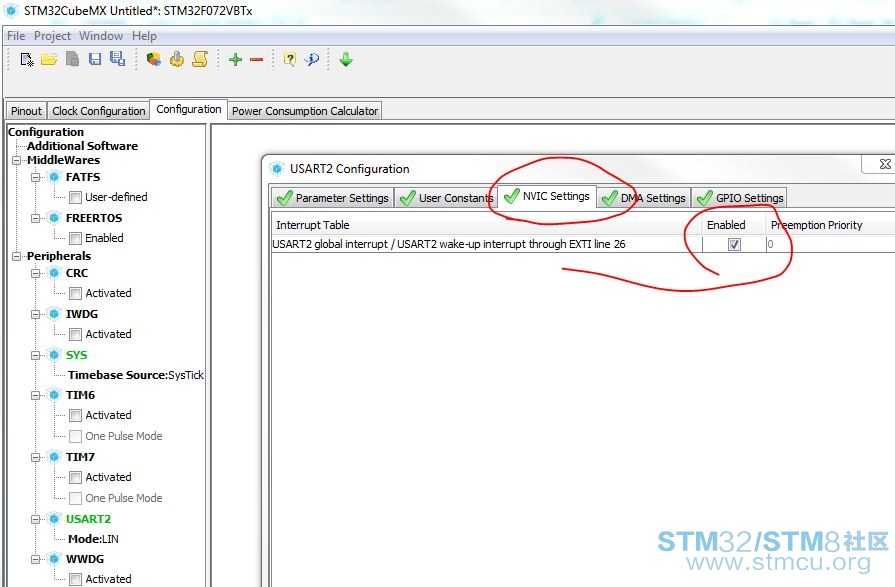Click the IWDG peripheral cube icon
Viewport: 895px width, 587px height.
coord(54,314)
